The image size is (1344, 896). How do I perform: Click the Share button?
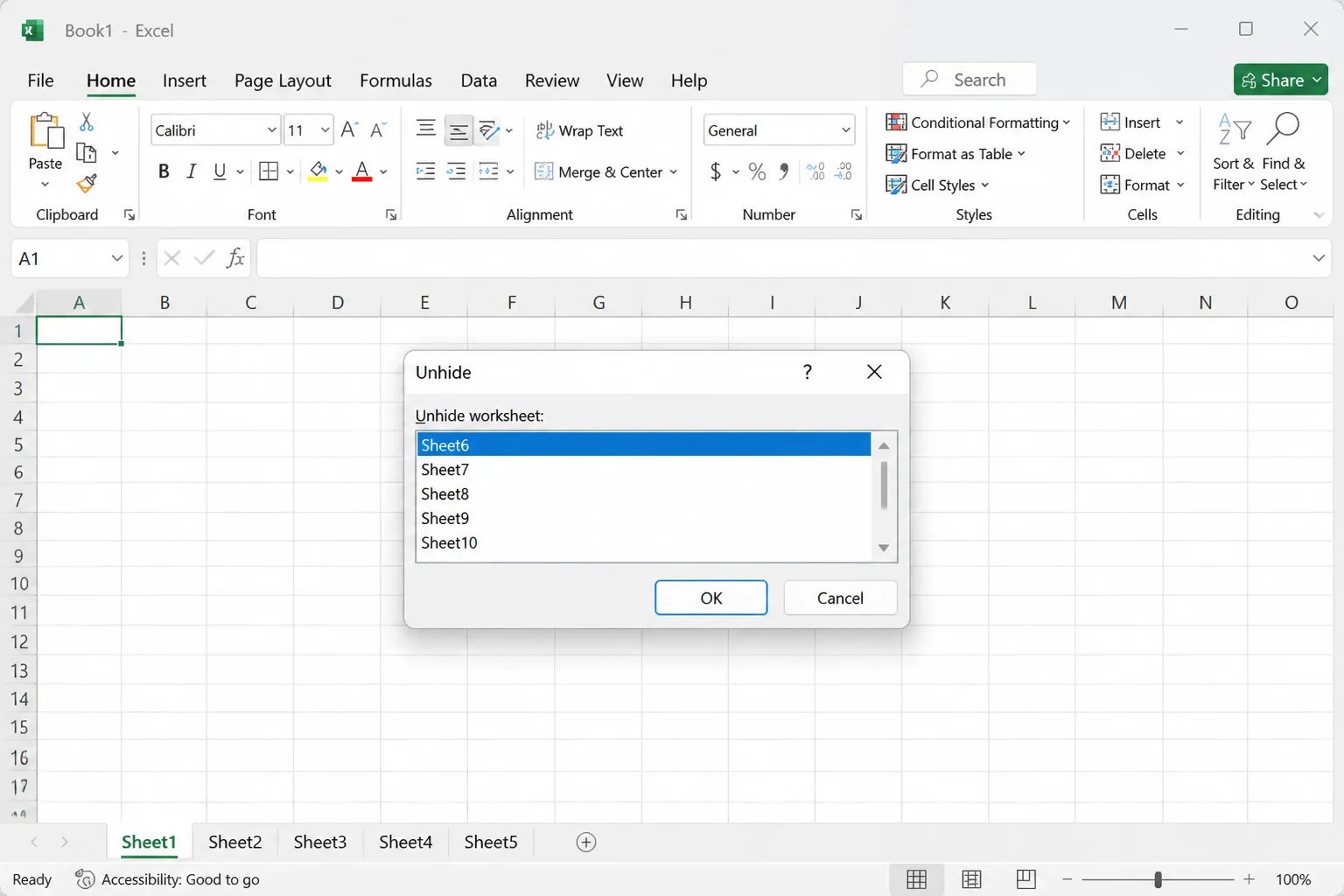1281,80
